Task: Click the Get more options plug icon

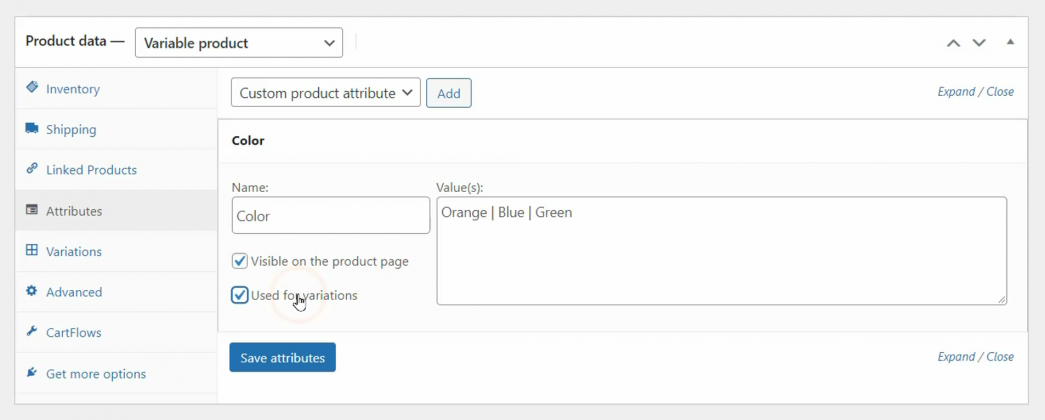Action: pos(32,373)
